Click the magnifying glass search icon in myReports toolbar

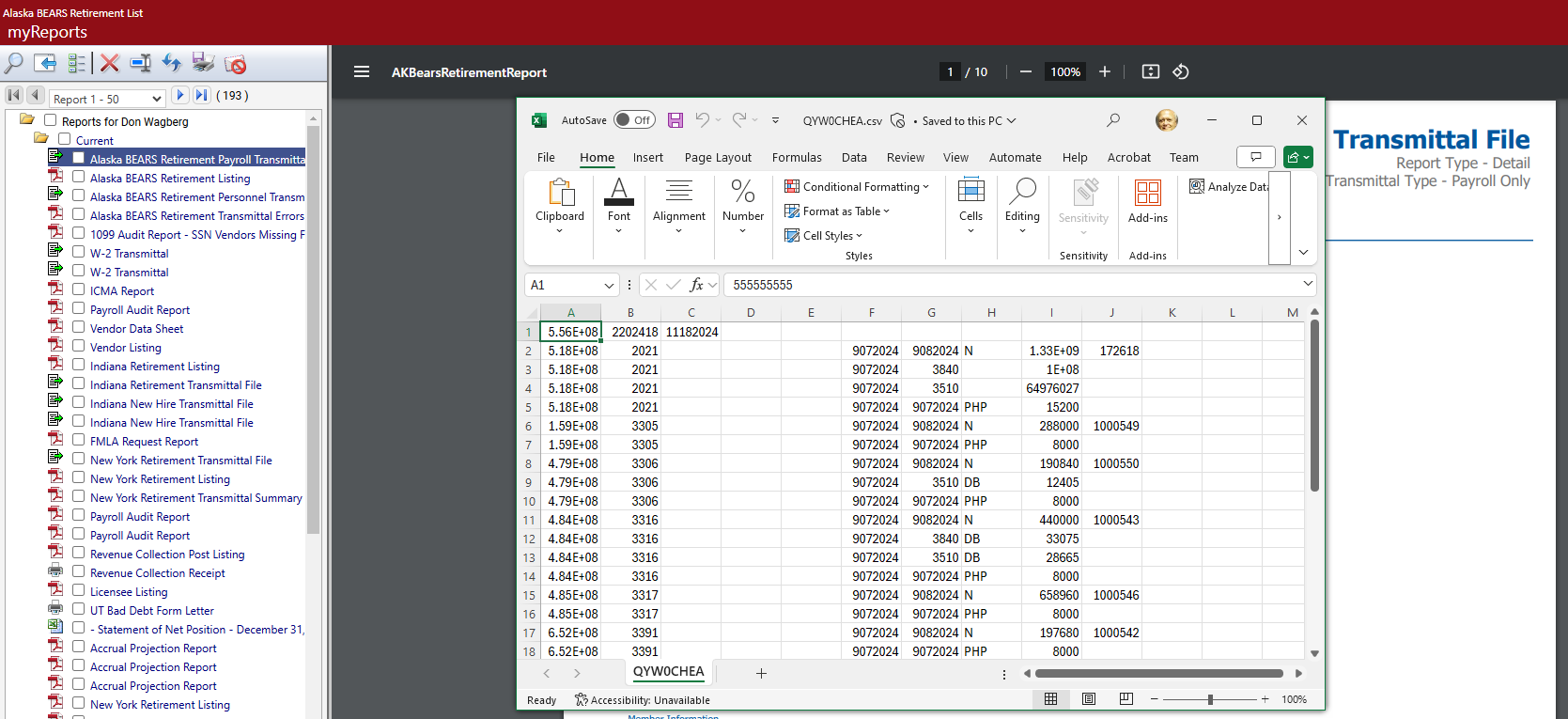click(14, 64)
